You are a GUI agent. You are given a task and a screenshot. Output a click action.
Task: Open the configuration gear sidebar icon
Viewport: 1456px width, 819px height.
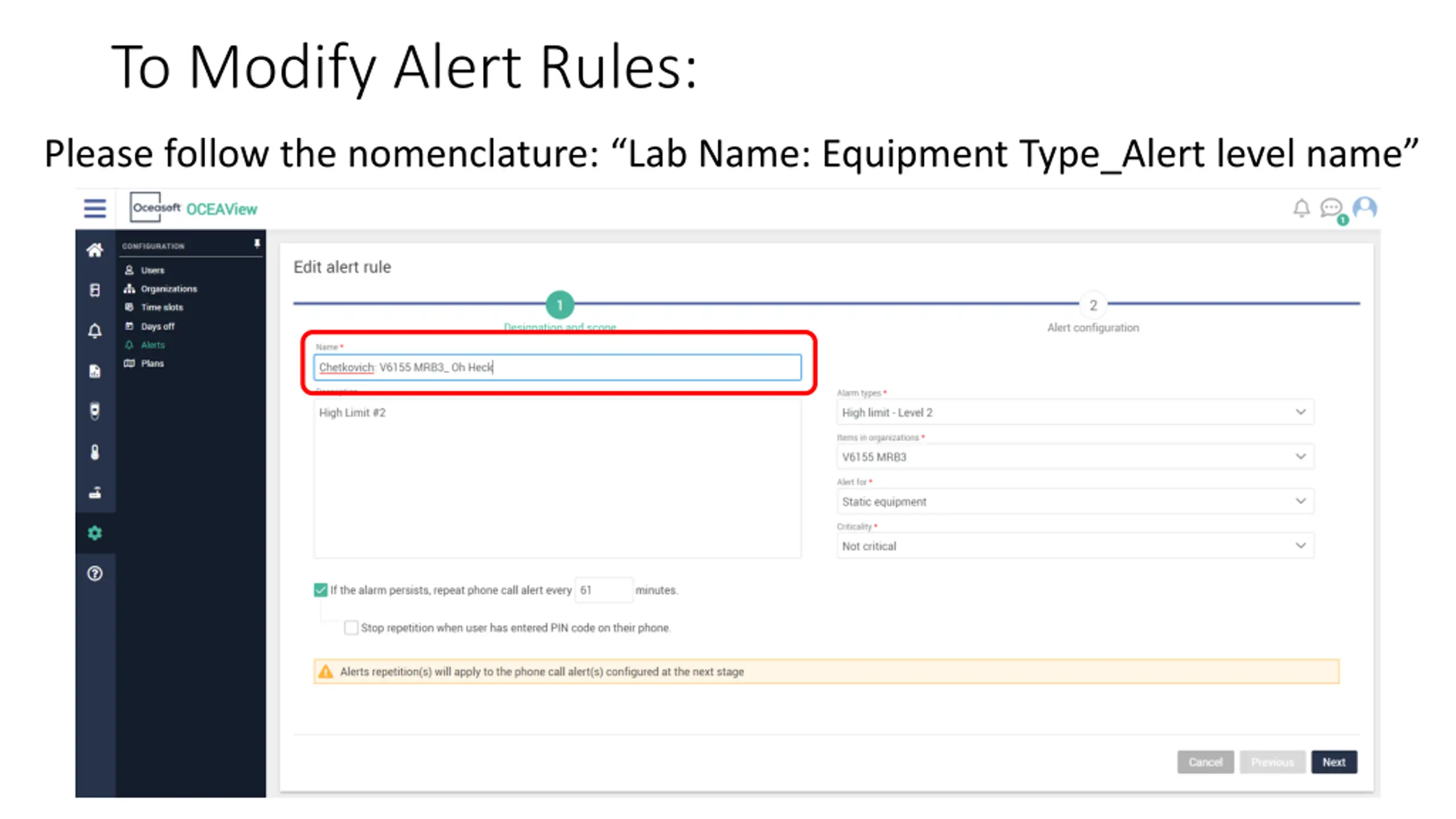[95, 533]
